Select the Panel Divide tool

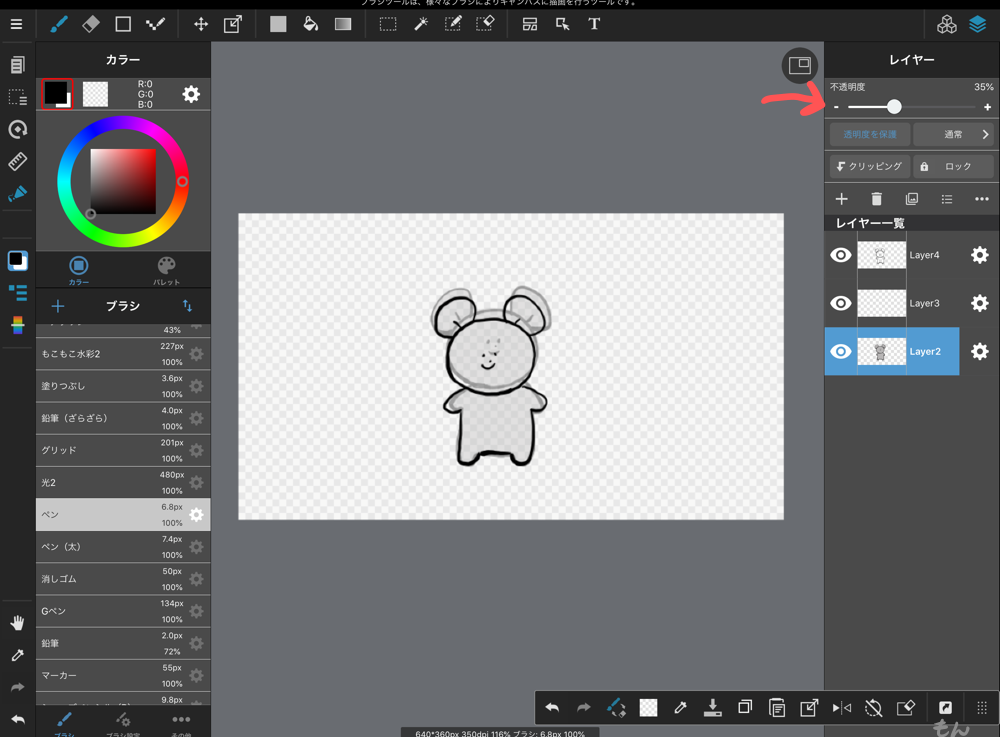click(x=529, y=24)
